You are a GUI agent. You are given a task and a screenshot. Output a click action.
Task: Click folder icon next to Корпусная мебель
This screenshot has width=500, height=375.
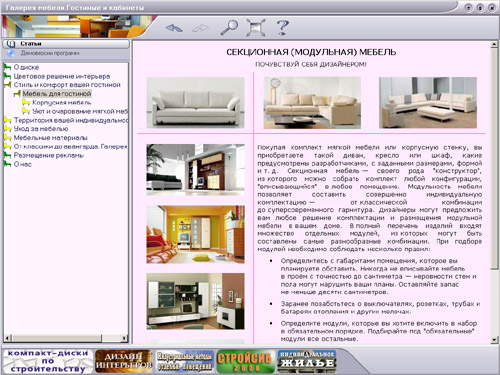26,102
